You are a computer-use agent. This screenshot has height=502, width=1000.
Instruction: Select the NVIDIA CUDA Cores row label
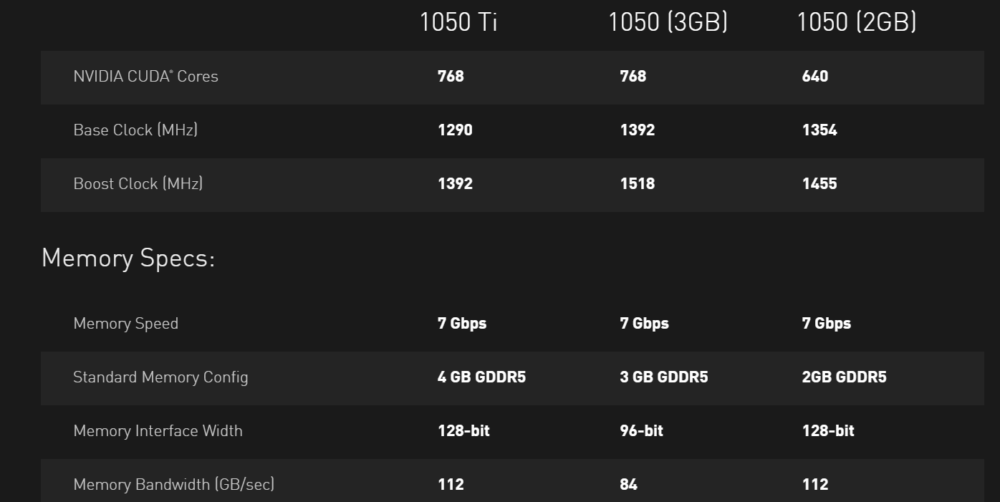coord(145,77)
